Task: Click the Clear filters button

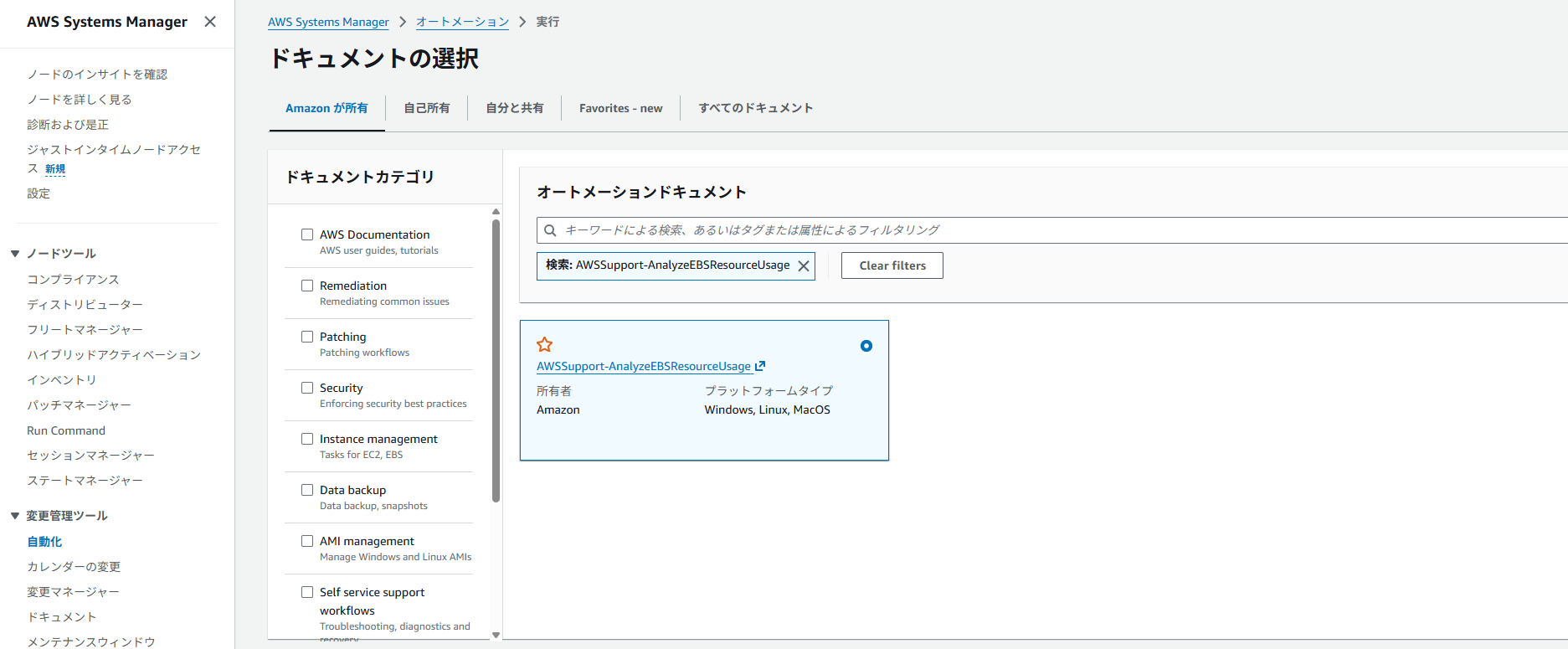Action: 892,265
